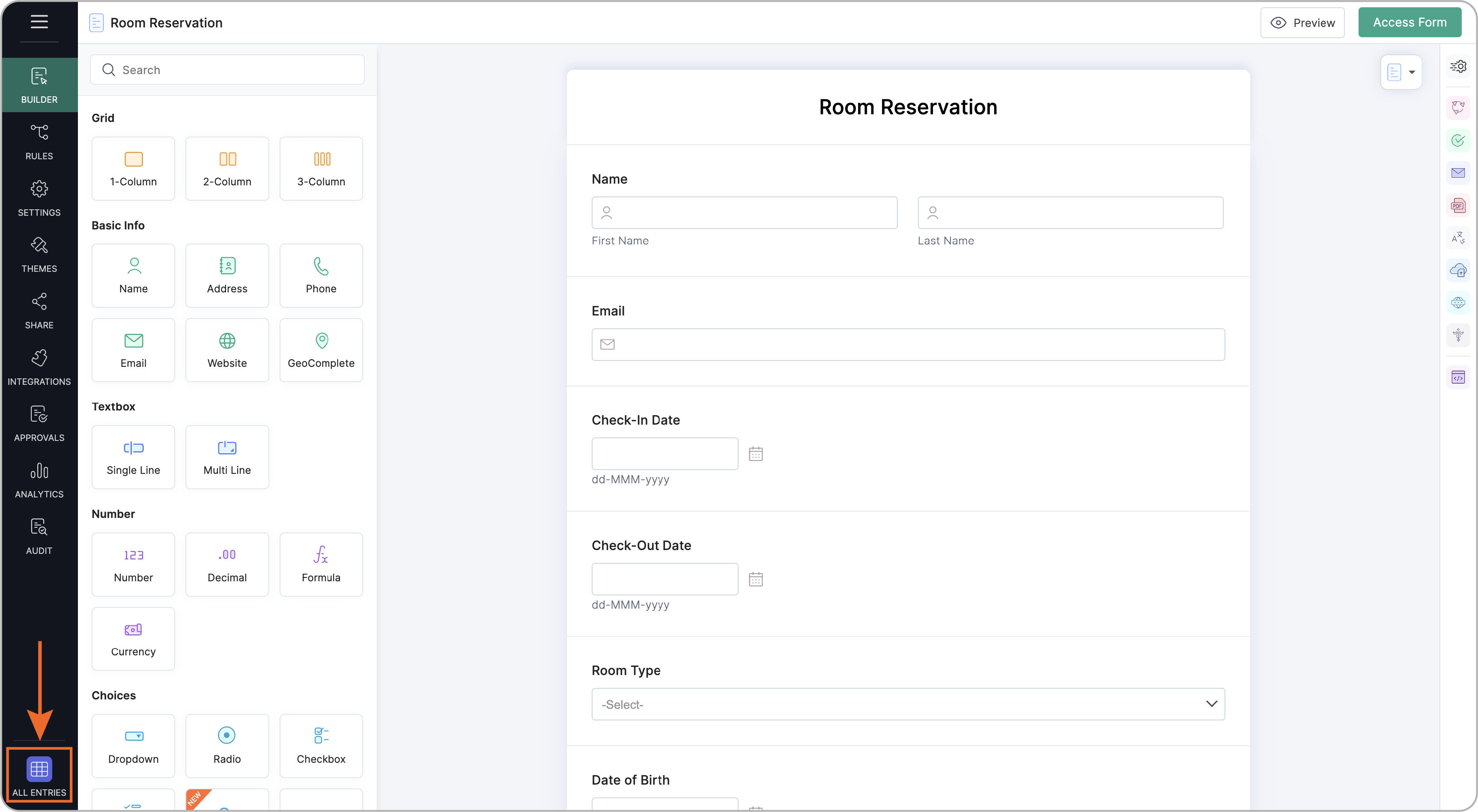The height and width of the screenshot is (812, 1478).
Task: Open the green checkmark validation icon
Action: [x=1458, y=140]
